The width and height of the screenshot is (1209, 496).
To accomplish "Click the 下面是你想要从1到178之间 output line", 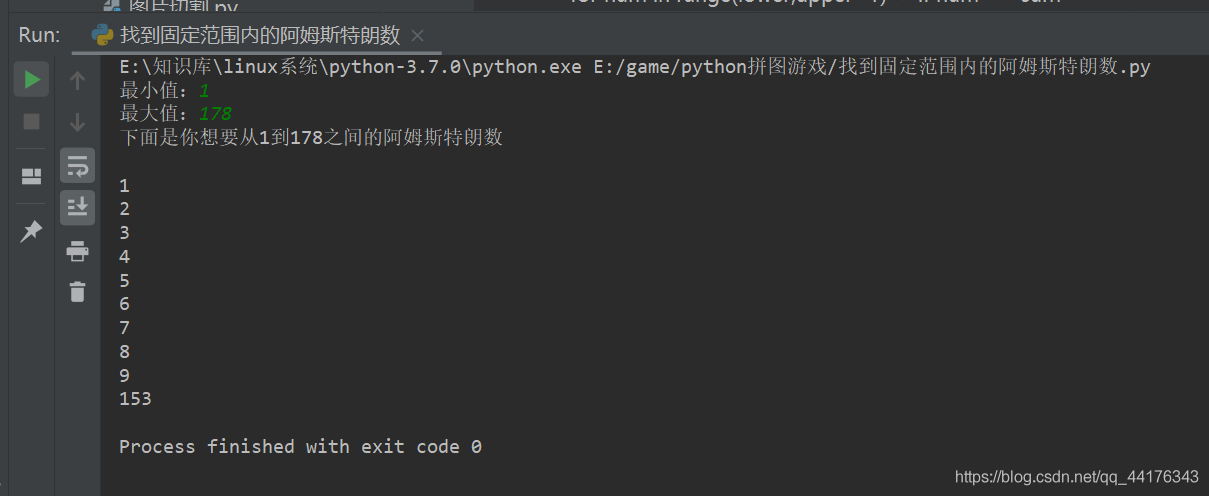I will 310,138.
